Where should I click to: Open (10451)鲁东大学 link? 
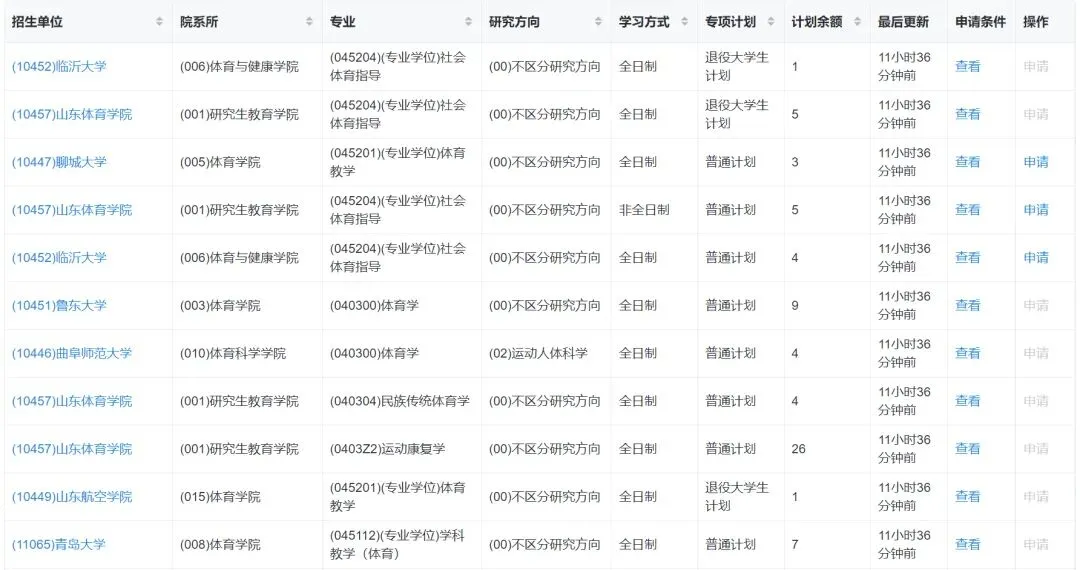[59, 305]
